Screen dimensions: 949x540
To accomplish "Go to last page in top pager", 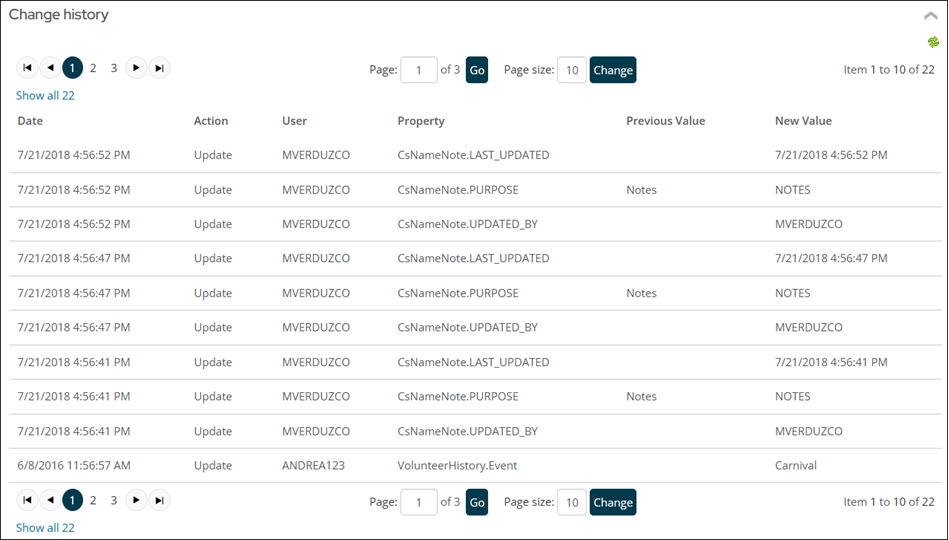I will pos(159,68).
